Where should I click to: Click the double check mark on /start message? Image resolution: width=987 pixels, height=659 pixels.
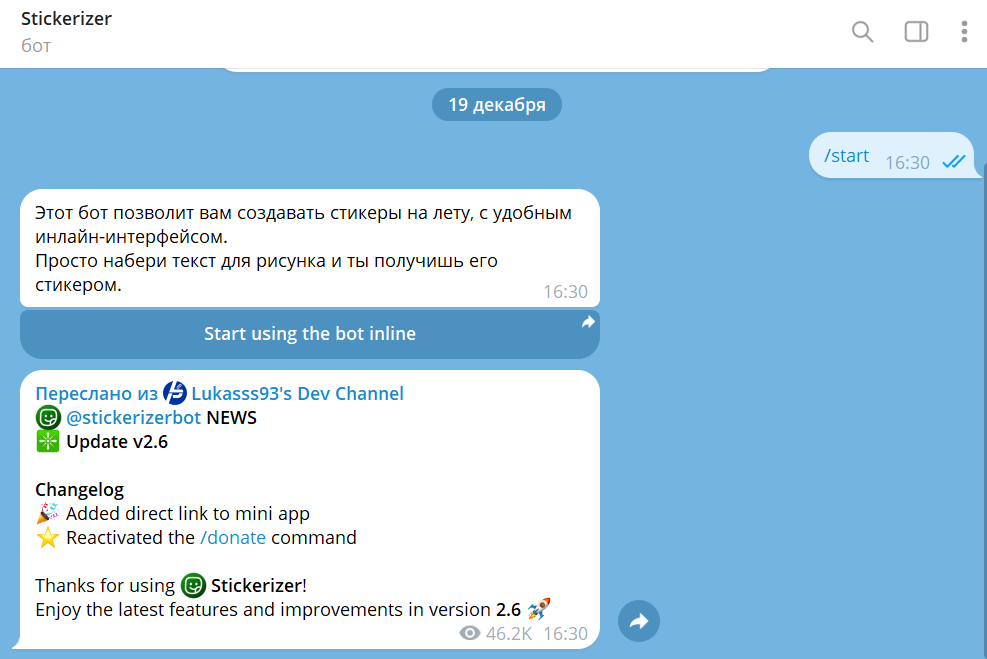[x=953, y=162]
